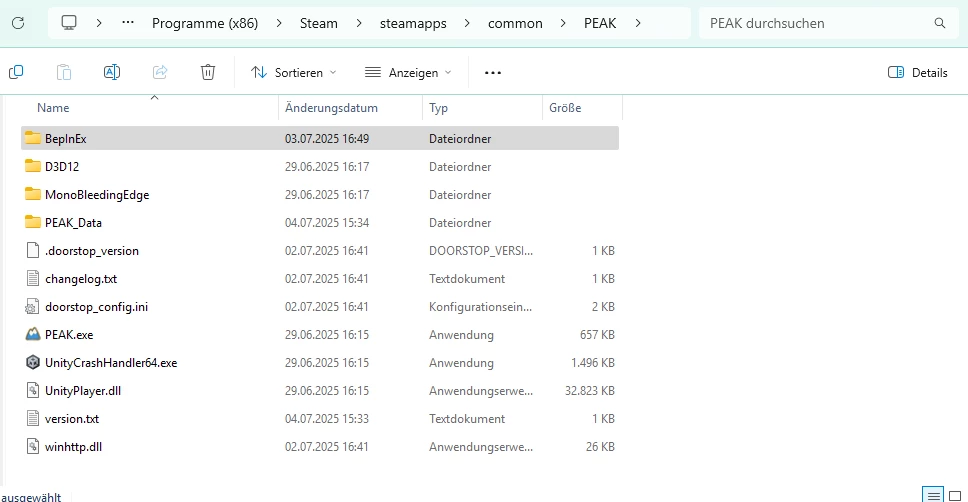Expand the chevron after Programme (x86)
The width and height of the screenshot is (968, 502).
pyautogui.click(x=279, y=23)
